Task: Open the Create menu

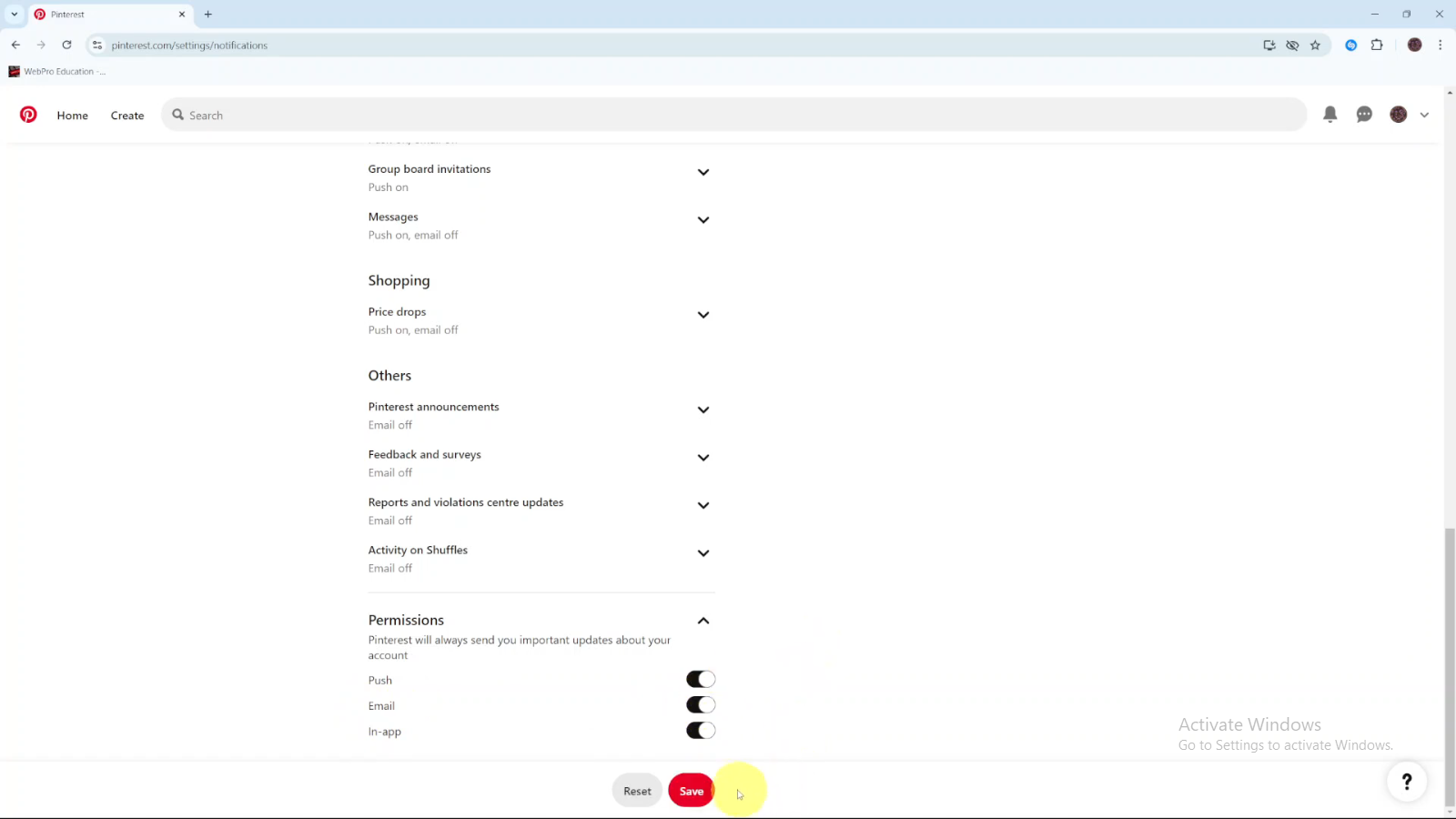Action: (127, 116)
